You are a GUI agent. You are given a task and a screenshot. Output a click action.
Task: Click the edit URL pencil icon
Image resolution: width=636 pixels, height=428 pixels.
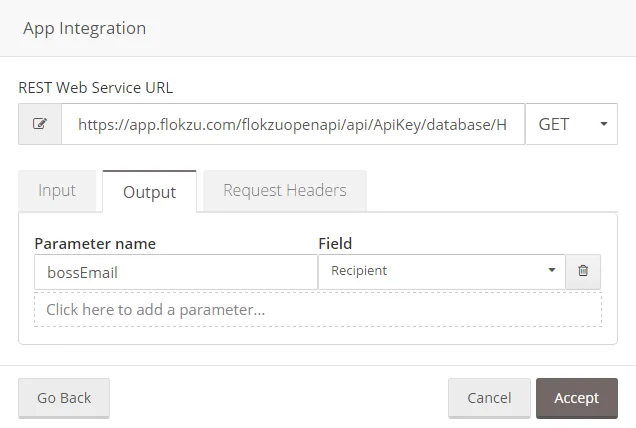click(40, 124)
